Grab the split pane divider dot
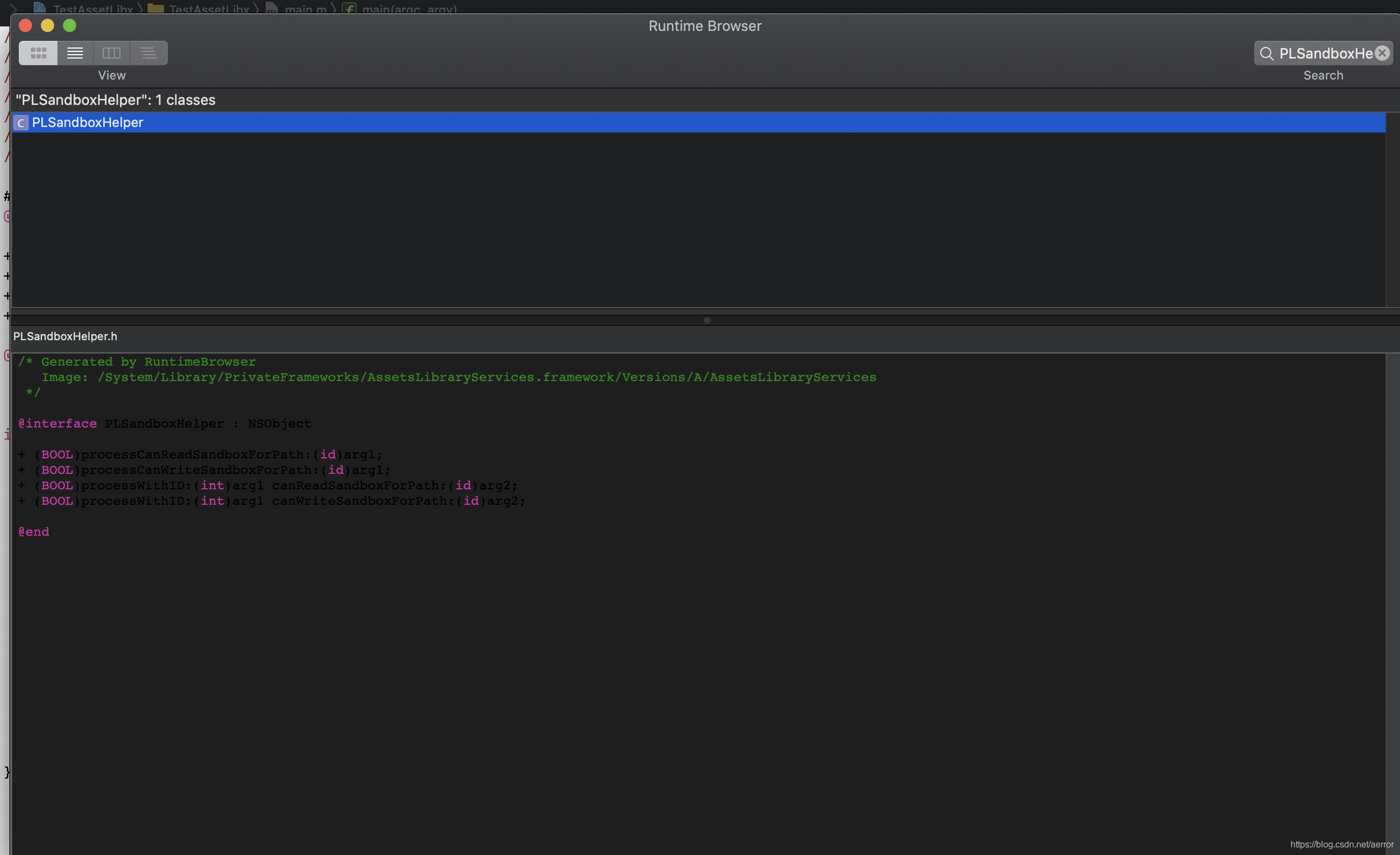 (x=707, y=320)
